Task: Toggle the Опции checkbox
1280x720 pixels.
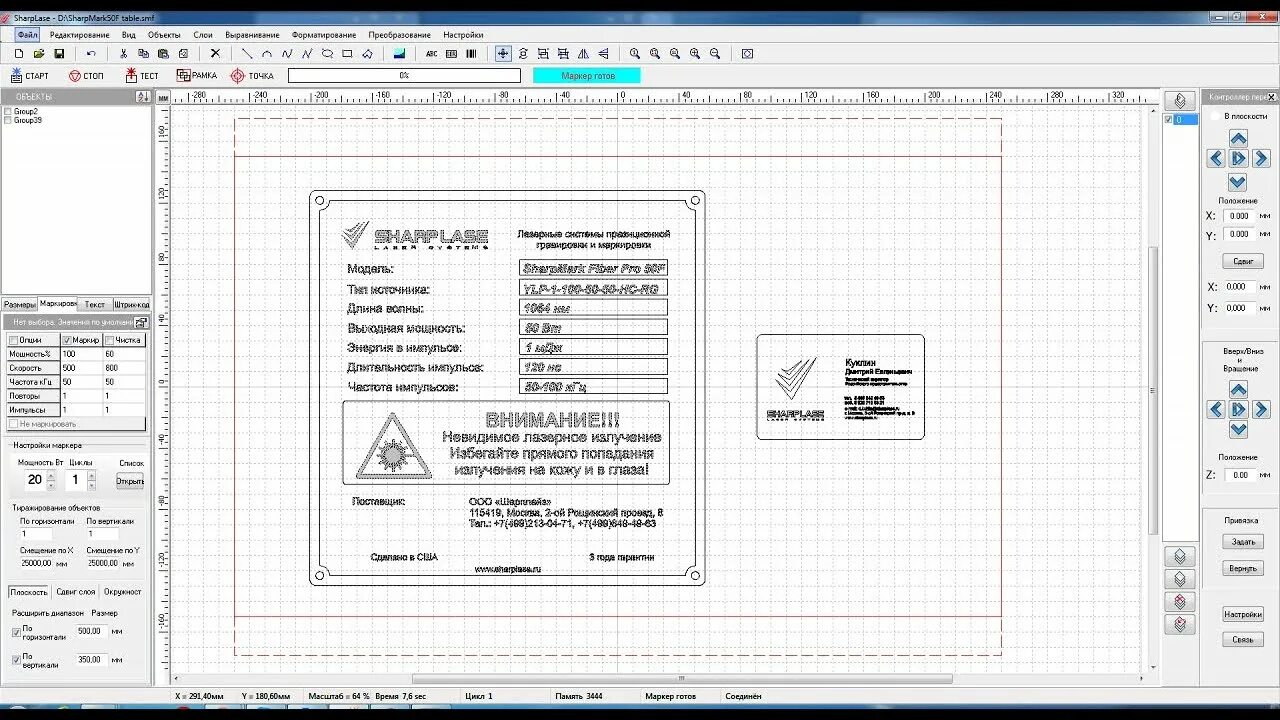Action: pyautogui.click(x=13, y=340)
